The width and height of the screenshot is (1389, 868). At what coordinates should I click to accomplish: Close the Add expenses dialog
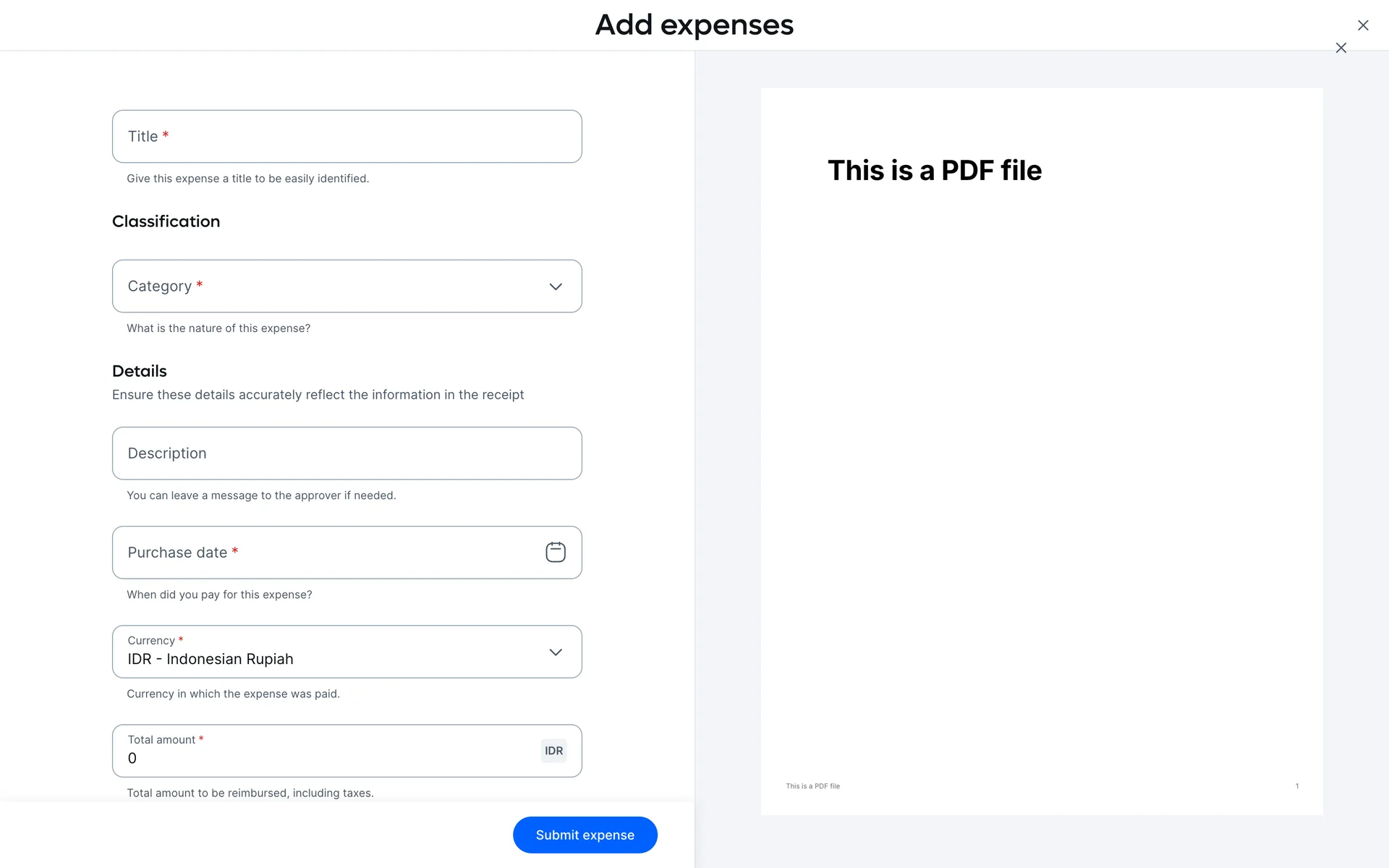[x=1363, y=25]
